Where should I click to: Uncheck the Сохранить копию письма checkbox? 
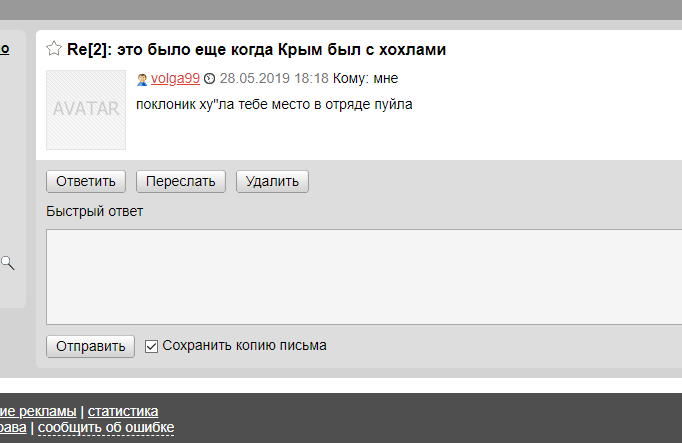pos(151,346)
